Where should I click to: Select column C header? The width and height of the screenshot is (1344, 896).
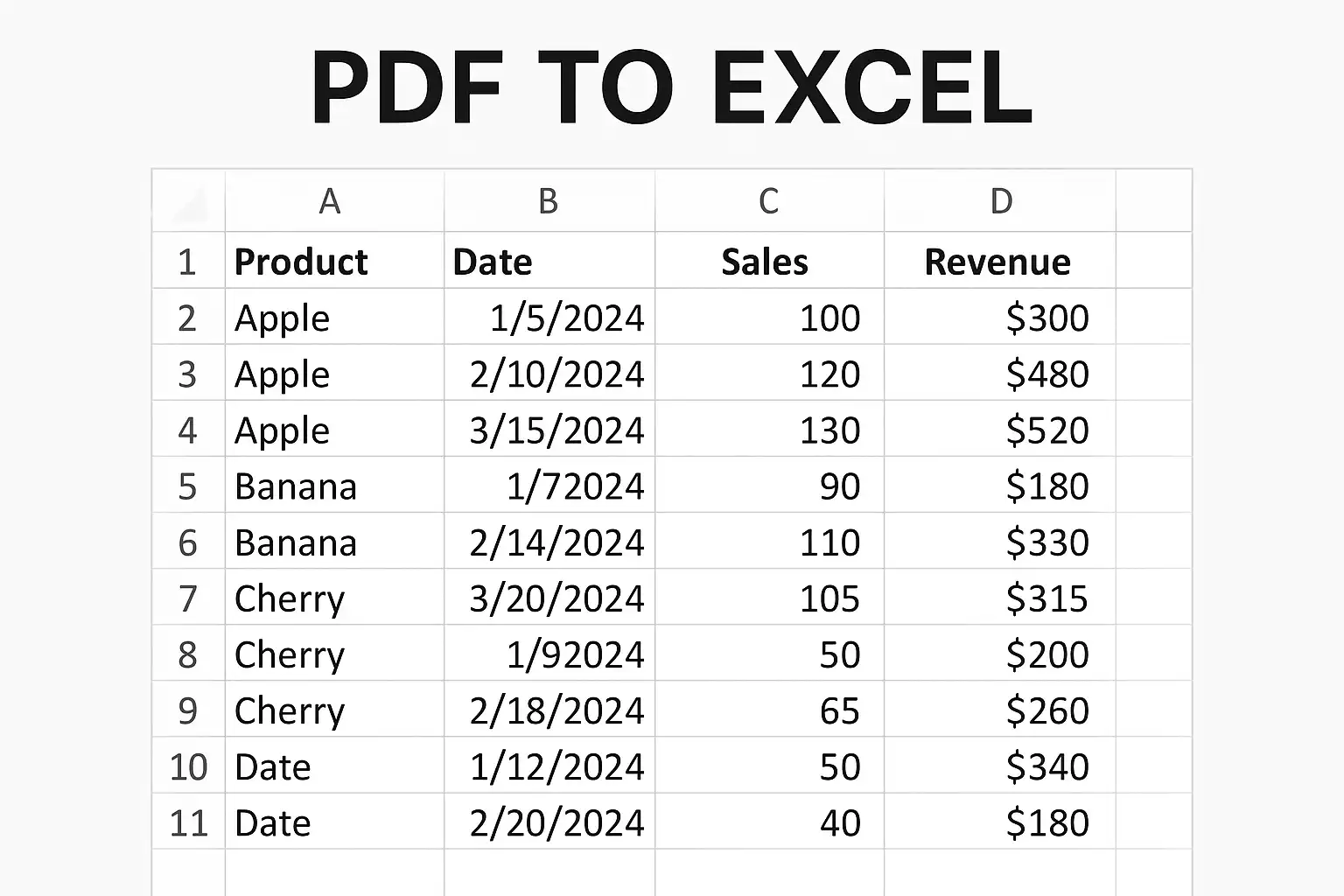tap(769, 201)
